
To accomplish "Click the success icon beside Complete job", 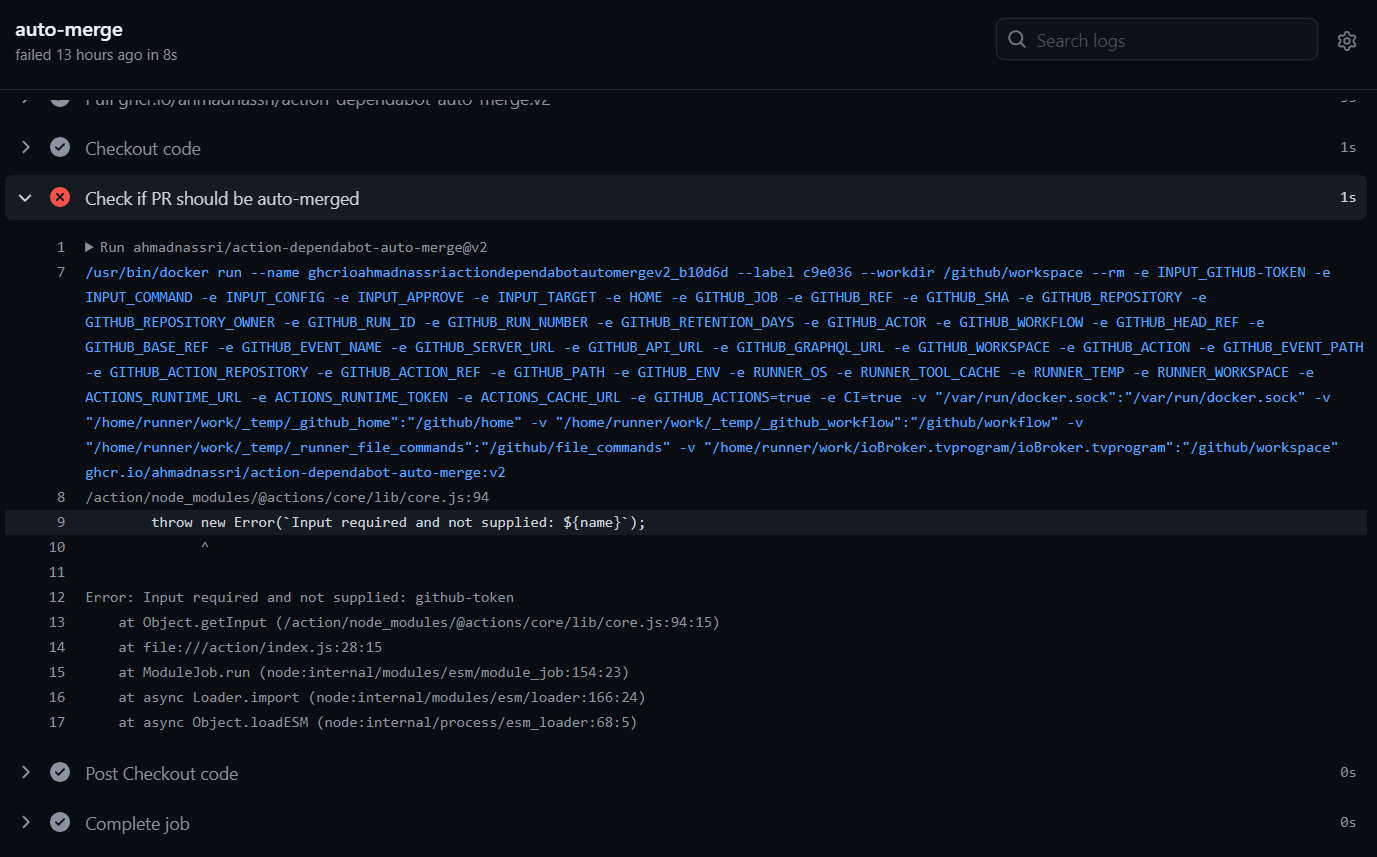I will (x=60, y=823).
